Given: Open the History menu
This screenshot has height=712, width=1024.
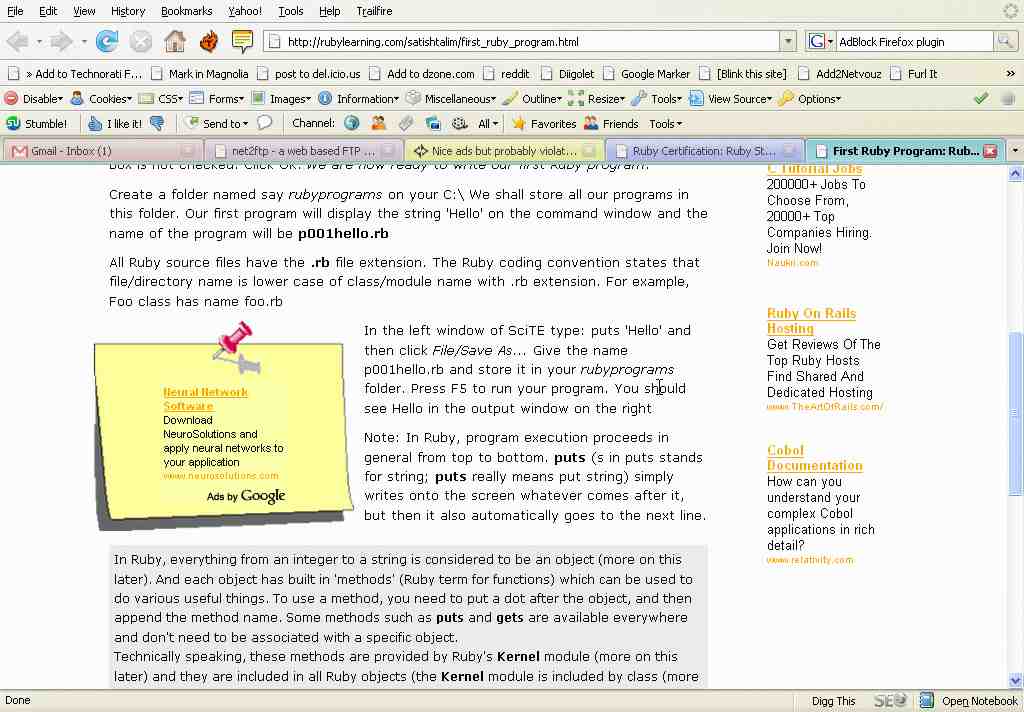Looking at the screenshot, I should (x=127, y=11).
